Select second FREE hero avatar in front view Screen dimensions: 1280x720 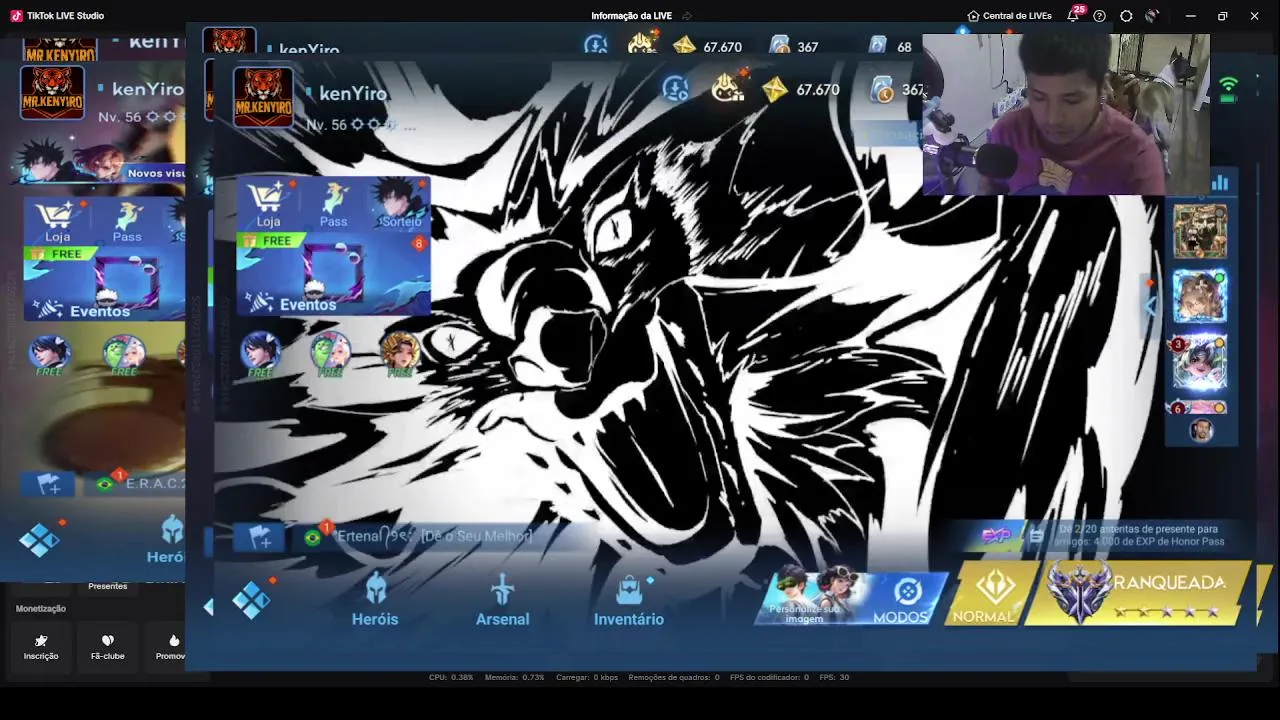[x=330, y=354]
